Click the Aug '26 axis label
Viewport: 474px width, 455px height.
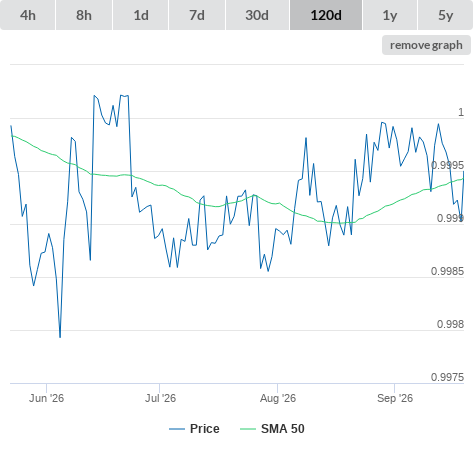[x=278, y=398]
